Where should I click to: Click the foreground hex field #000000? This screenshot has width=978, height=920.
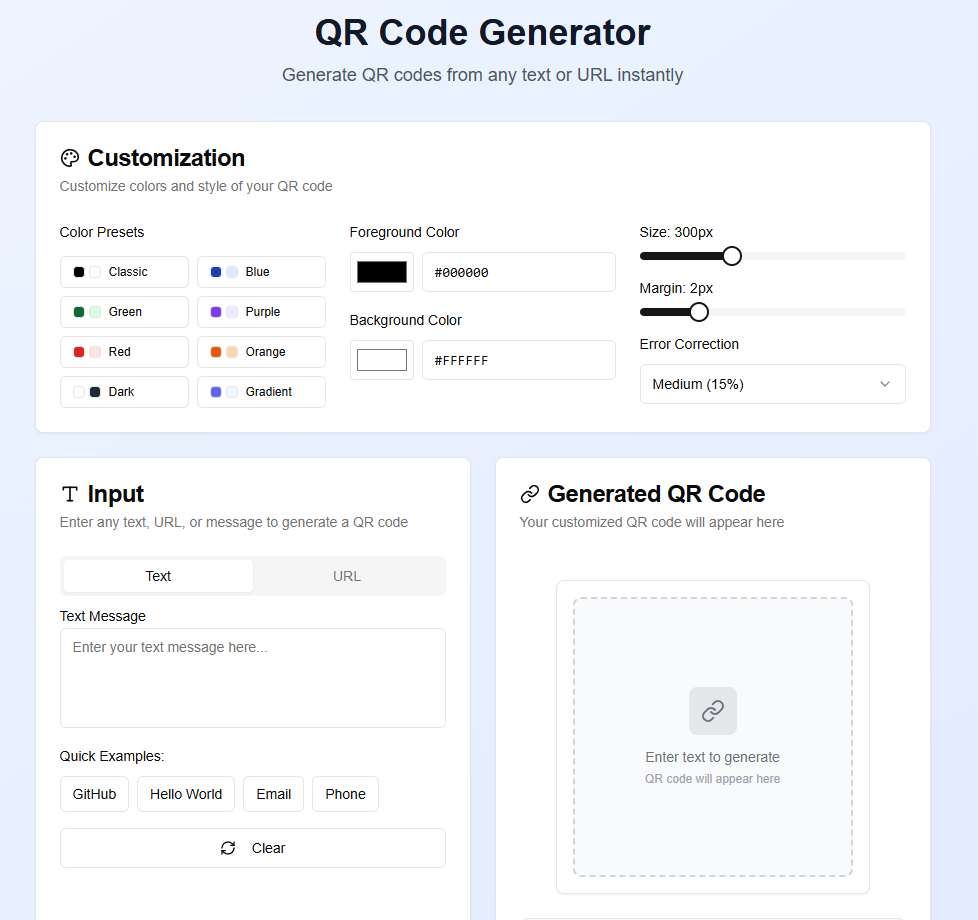(x=519, y=272)
